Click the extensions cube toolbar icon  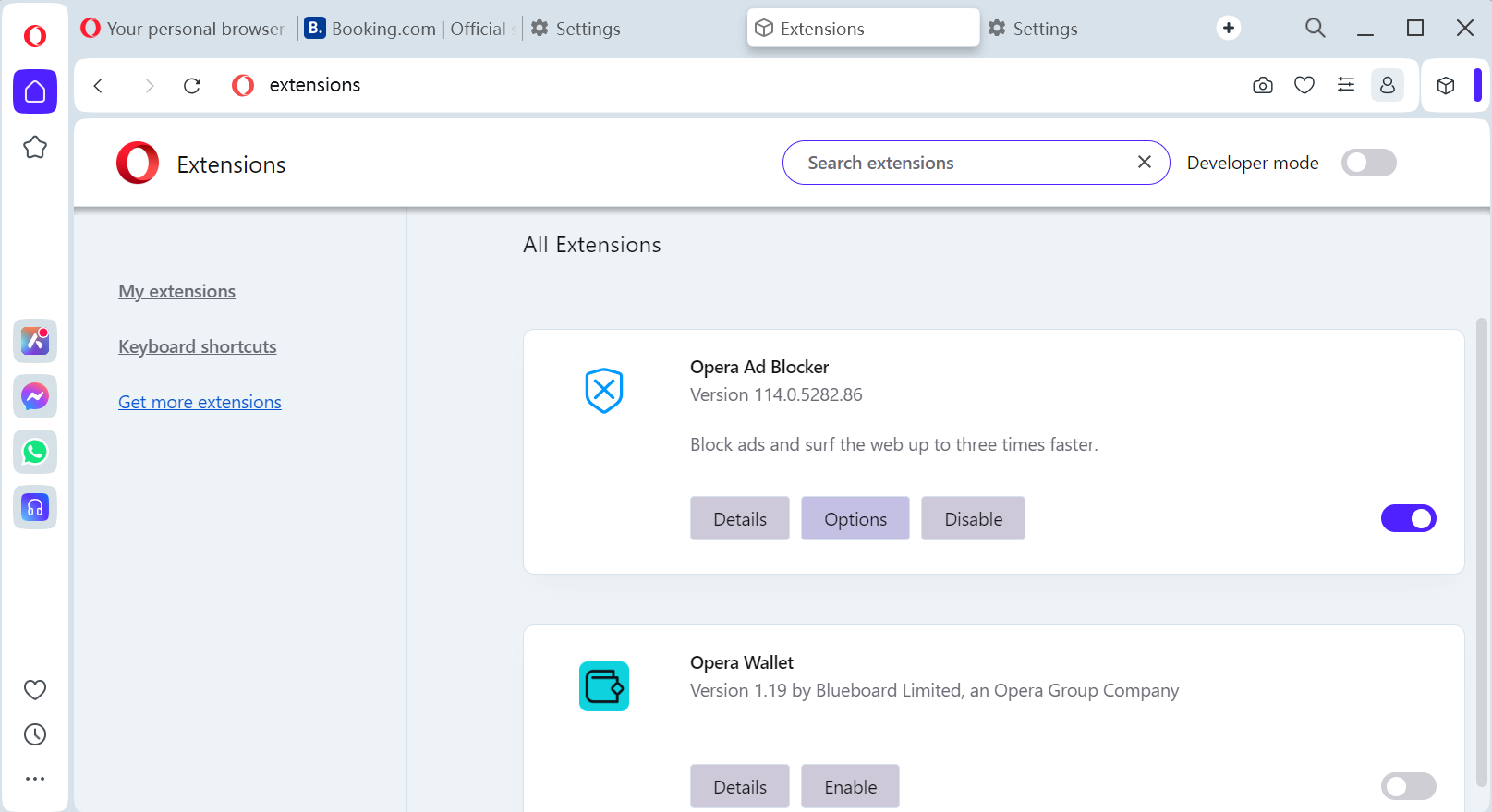(1446, 86)
